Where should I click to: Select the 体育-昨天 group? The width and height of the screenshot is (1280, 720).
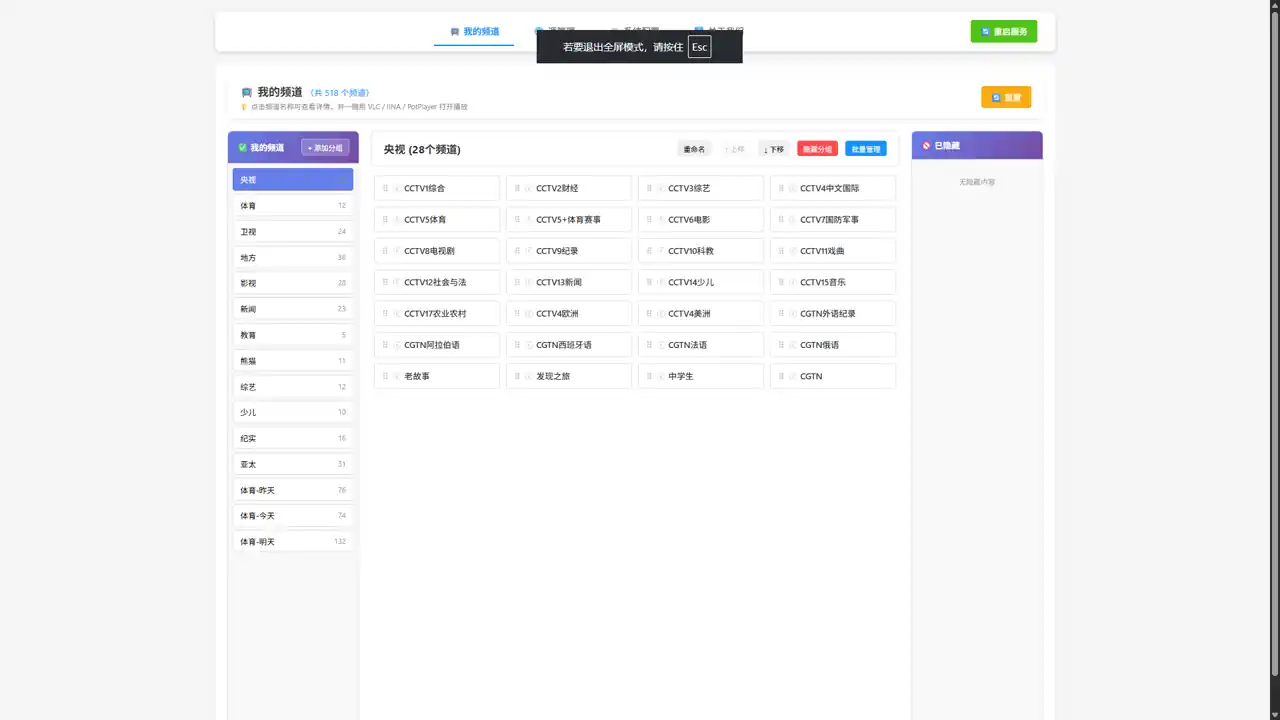coord(293,490)
